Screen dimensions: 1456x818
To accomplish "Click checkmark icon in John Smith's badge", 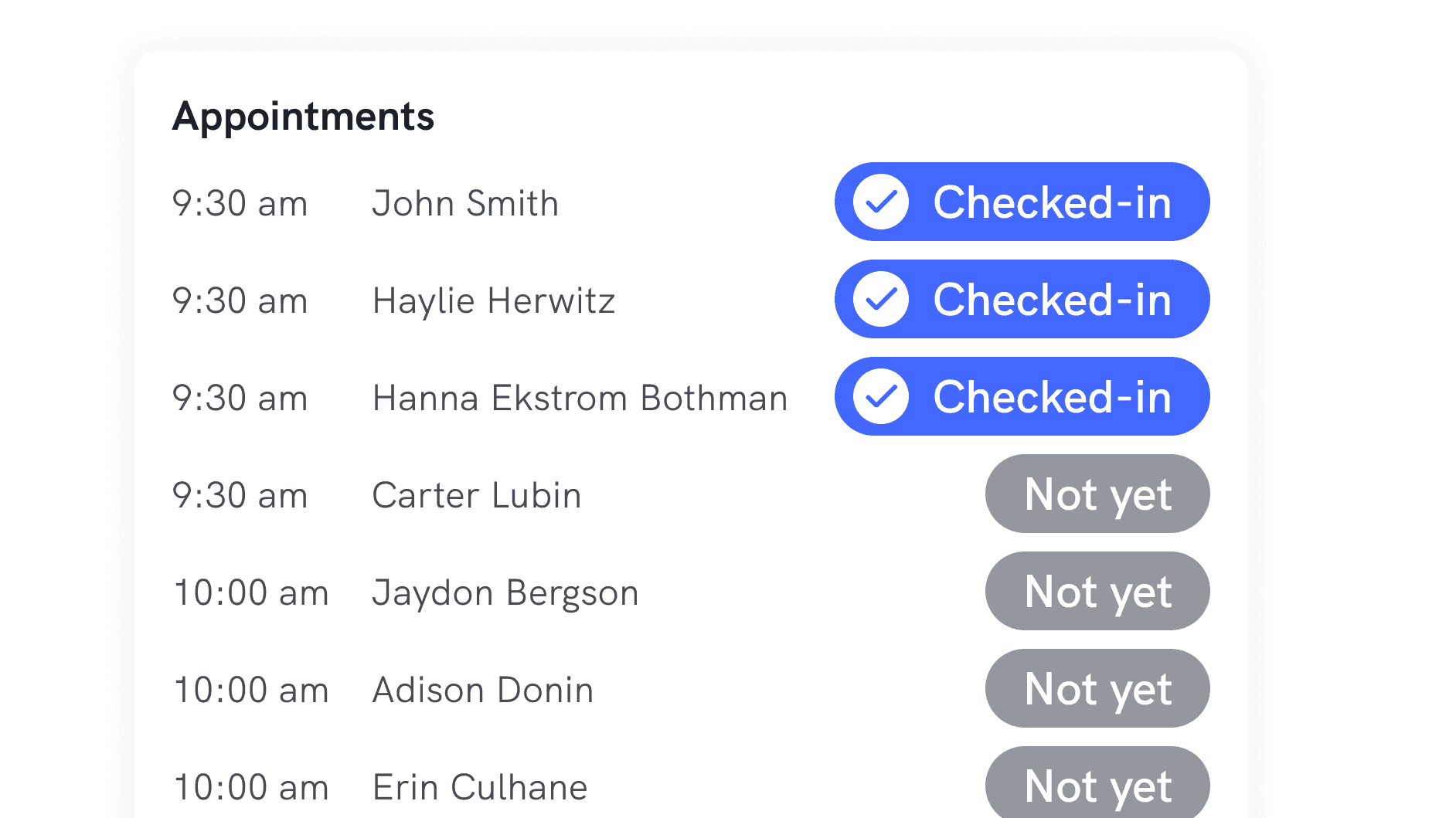I will coord(880,202).
